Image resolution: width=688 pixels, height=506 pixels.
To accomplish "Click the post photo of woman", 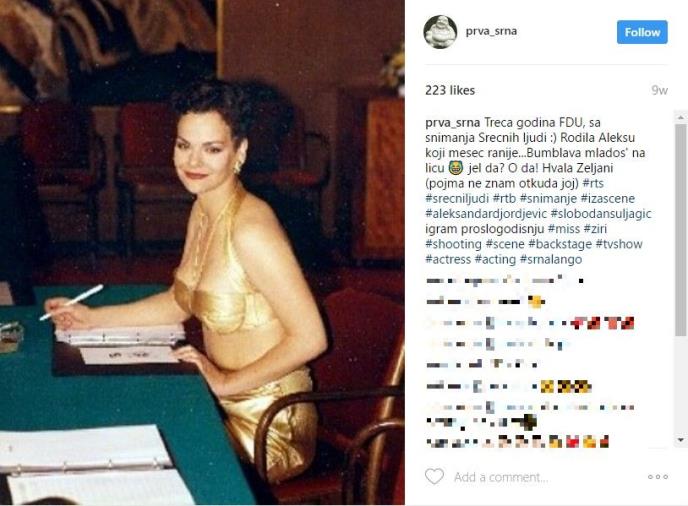I will point(202,252).
